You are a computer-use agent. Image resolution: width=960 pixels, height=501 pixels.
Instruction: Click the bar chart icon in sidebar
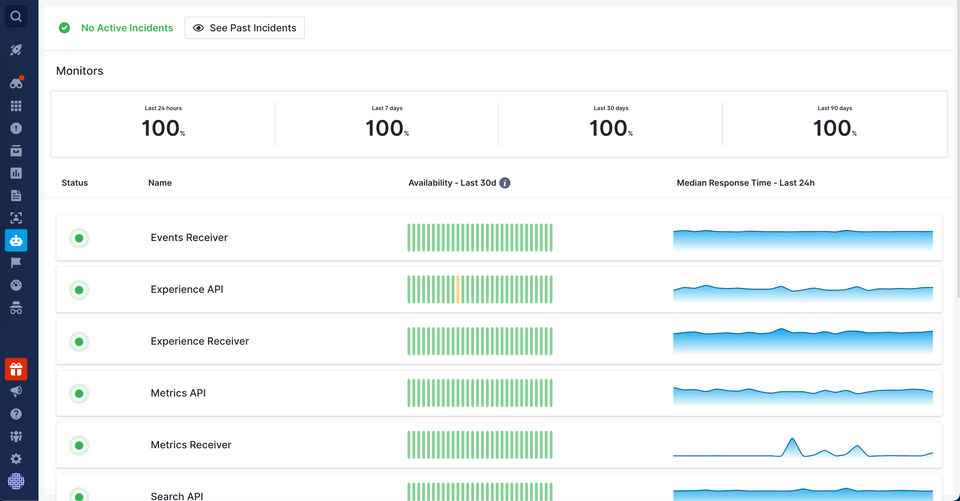16,173
